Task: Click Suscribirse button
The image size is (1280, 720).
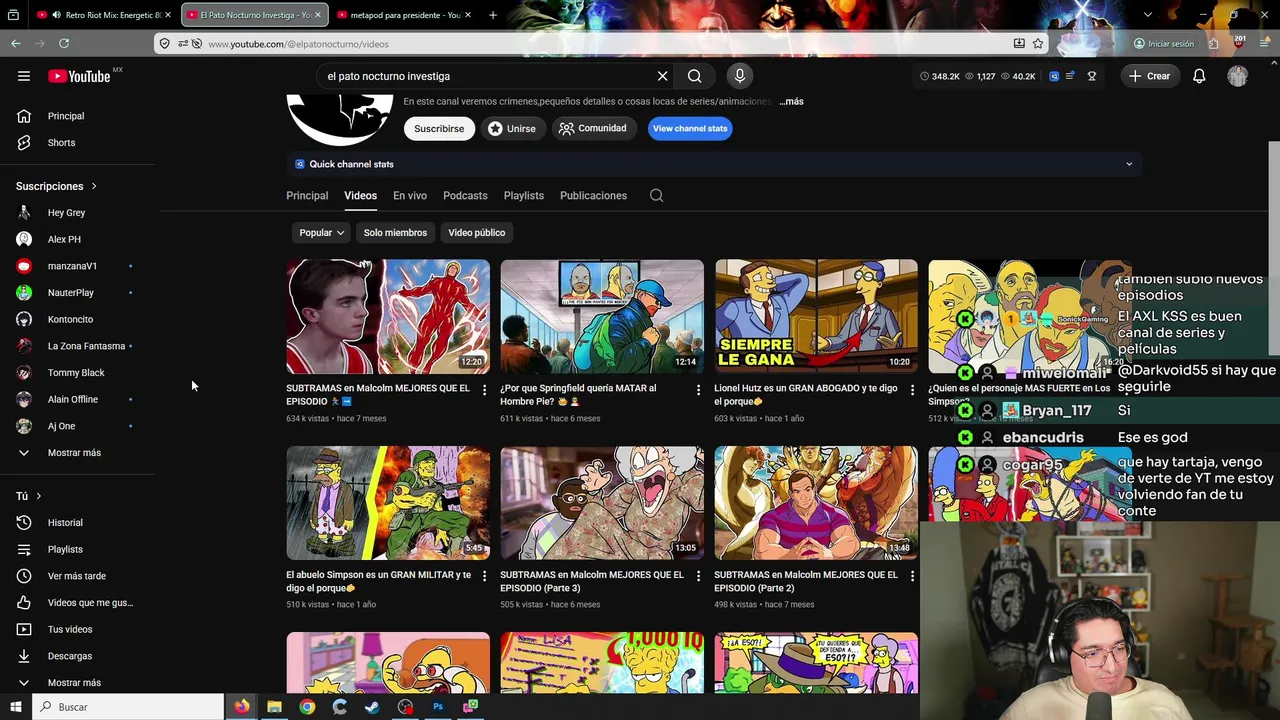Action: pos(439,128)
